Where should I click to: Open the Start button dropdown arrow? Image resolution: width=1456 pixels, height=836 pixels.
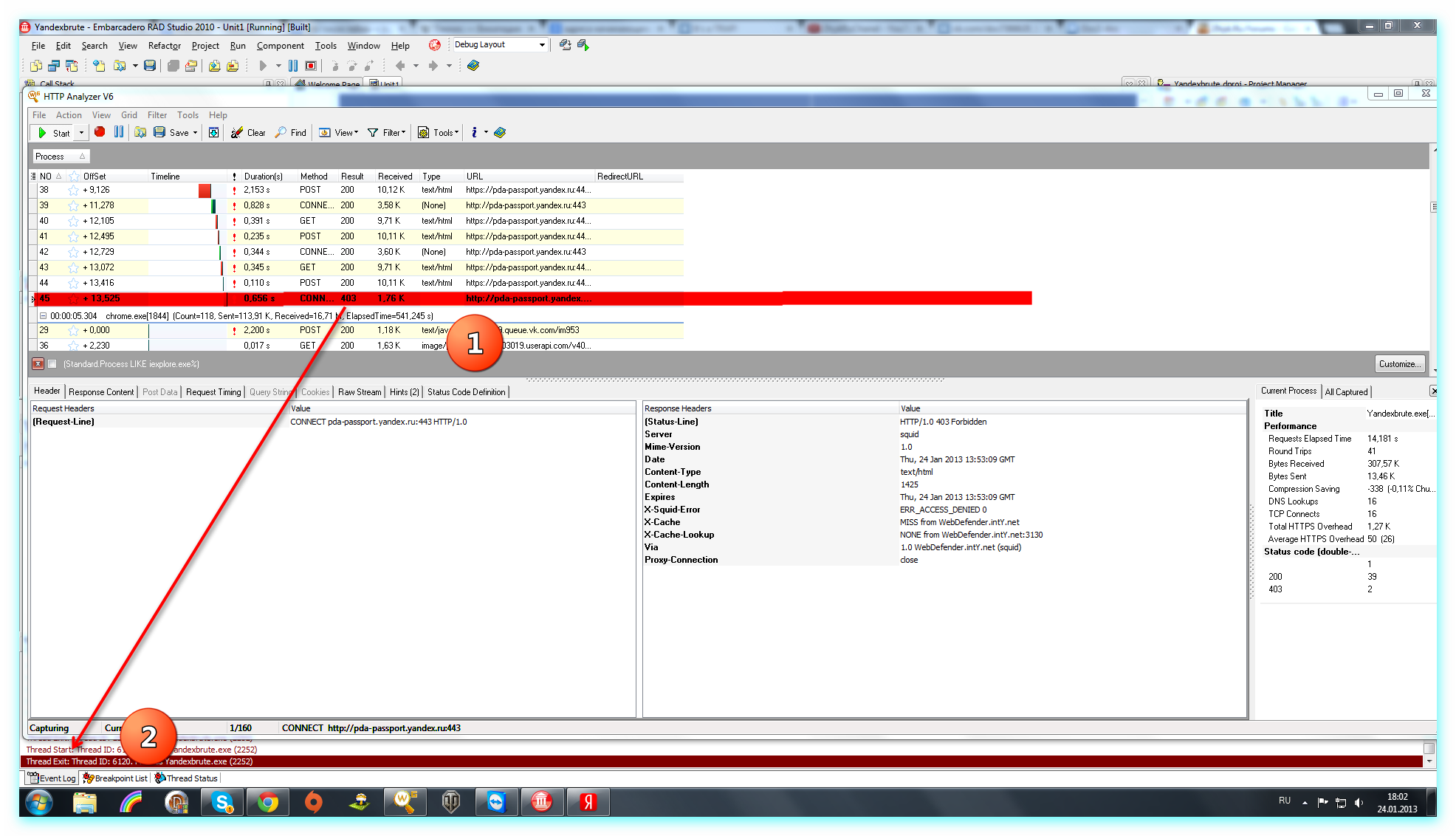81,133
